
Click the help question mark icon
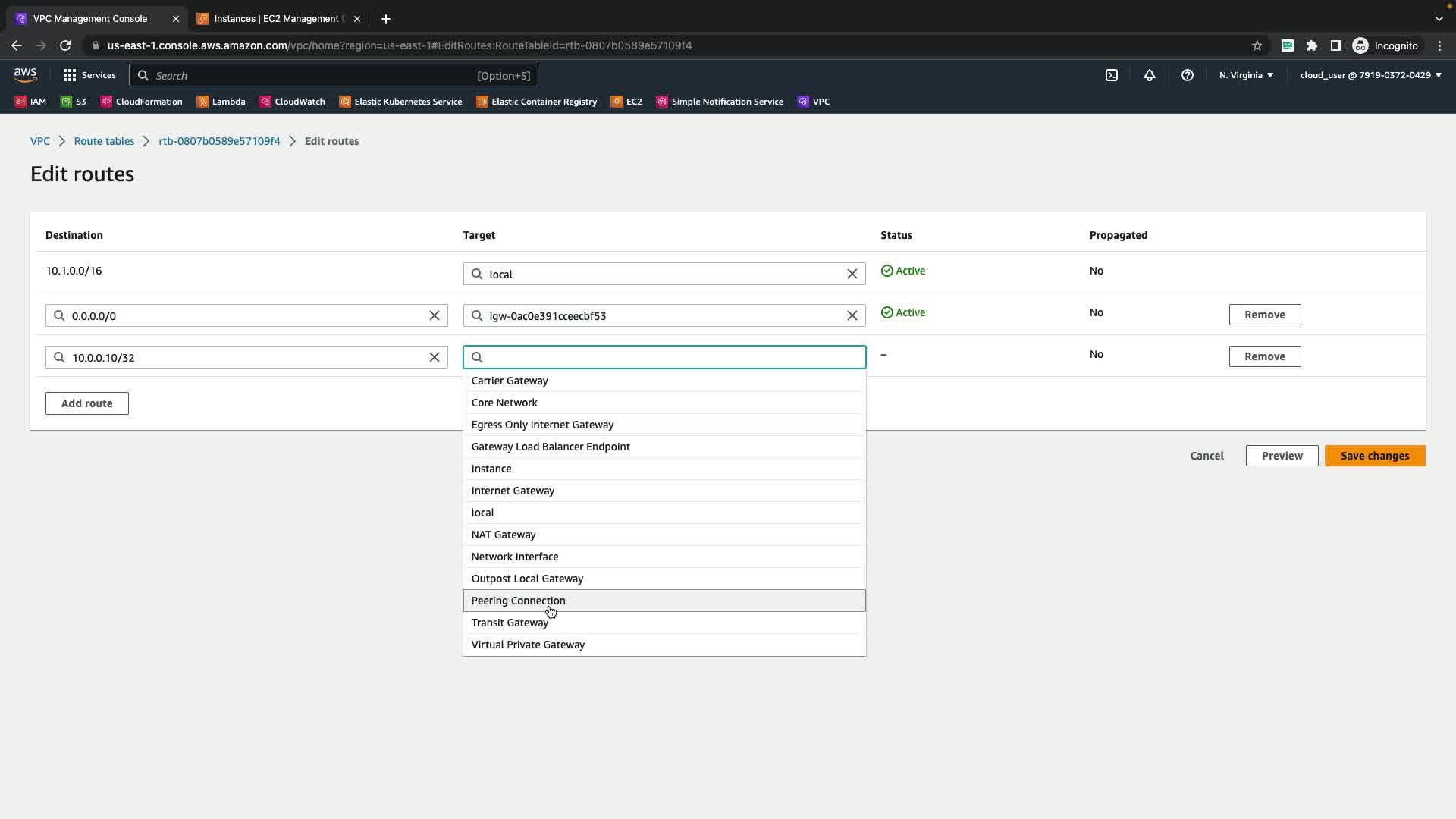point(1187,75)
